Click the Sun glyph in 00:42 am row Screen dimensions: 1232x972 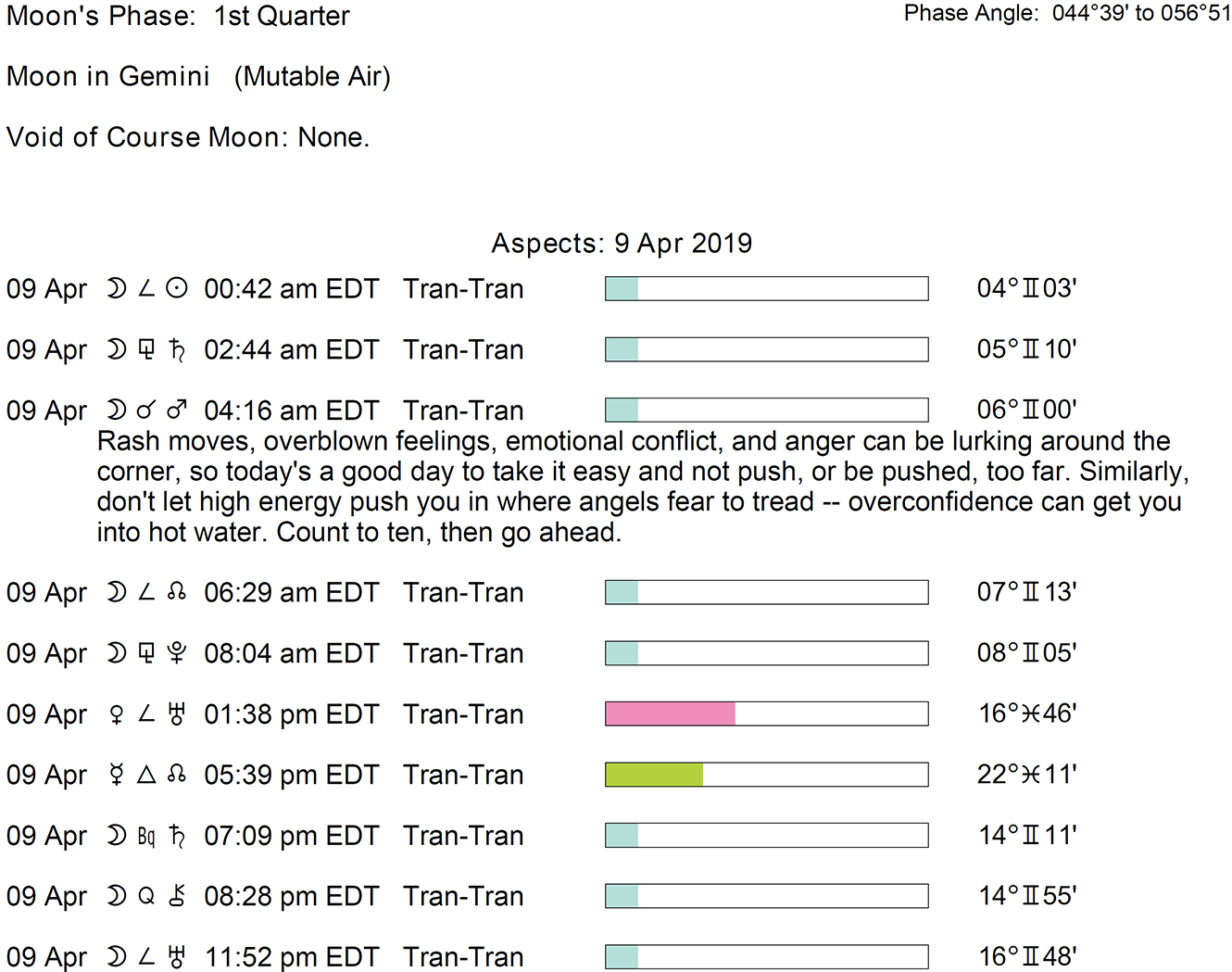[177, 288]
